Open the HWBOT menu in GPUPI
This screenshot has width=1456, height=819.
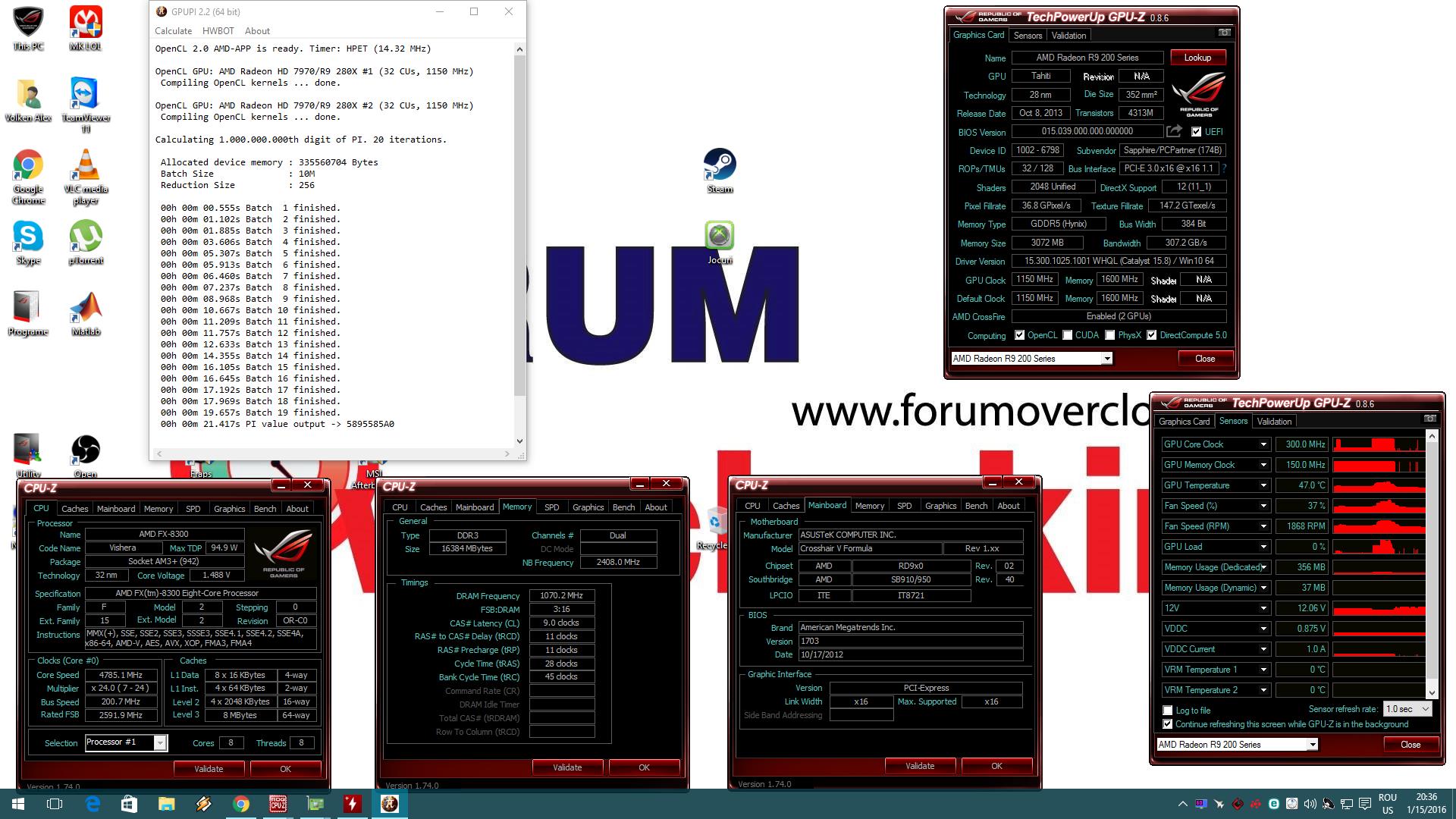pos(218,31)
